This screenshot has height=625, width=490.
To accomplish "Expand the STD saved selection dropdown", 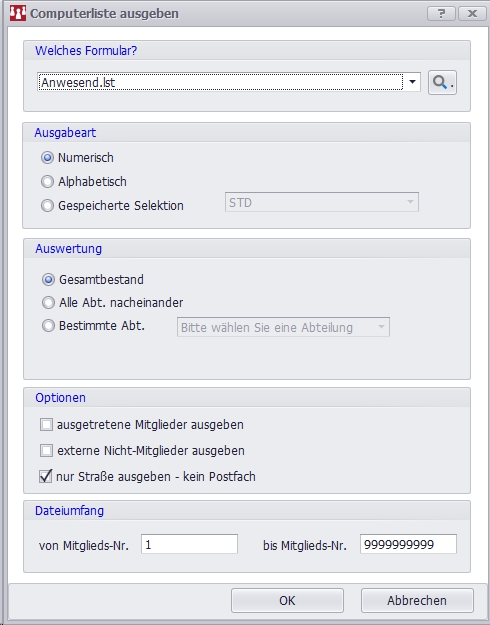I will [x=410, y=202].
